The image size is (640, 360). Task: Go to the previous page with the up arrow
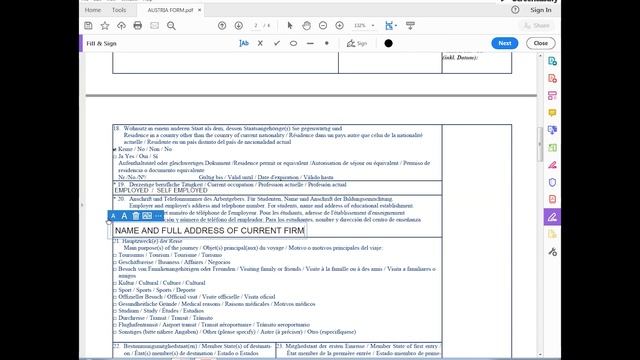coord(222,26)
